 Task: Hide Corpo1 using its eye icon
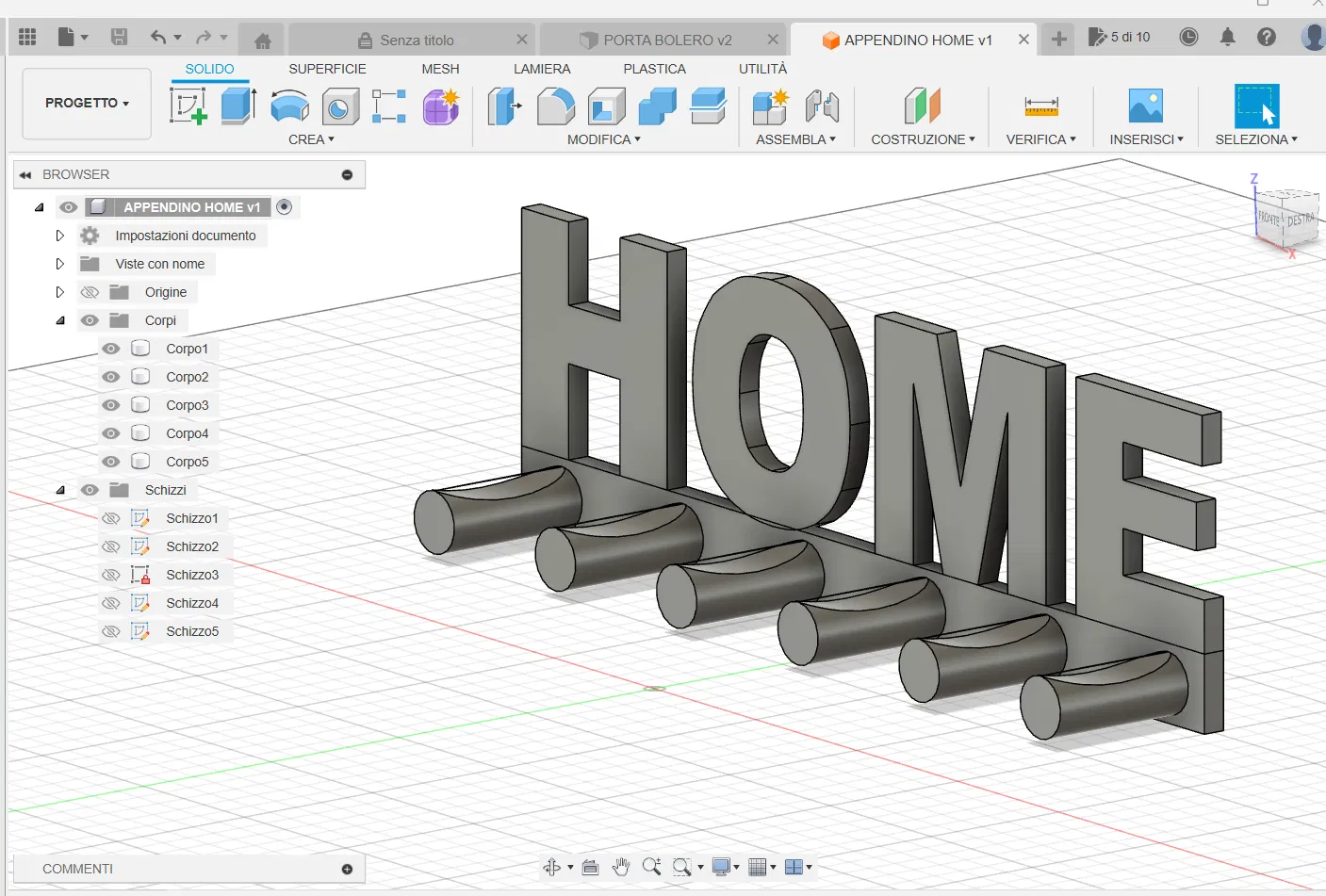111,349
